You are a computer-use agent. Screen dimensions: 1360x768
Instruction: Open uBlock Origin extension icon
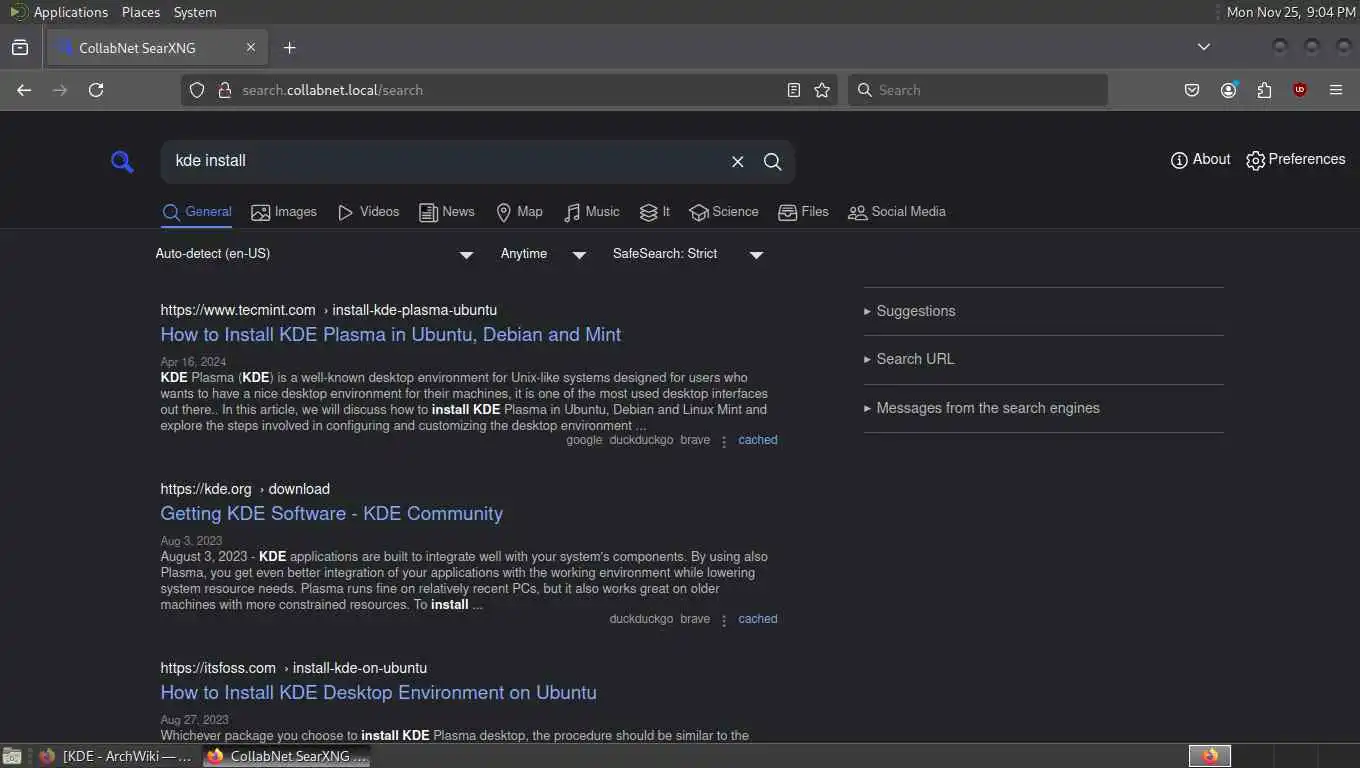coord(1300,90)
